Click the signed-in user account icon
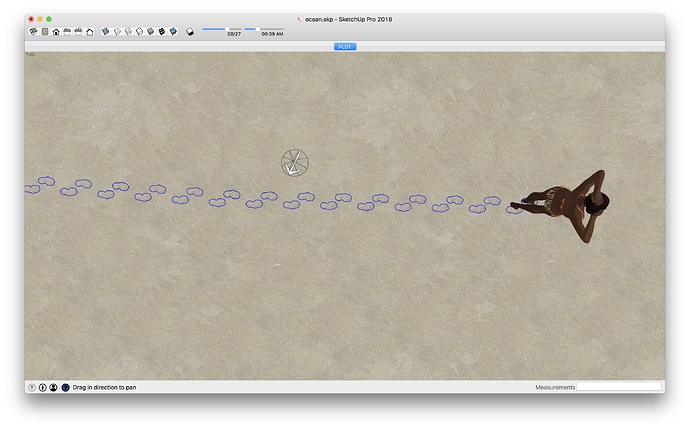690x428 pixels. pyautogui.click(x=53, y=388)
